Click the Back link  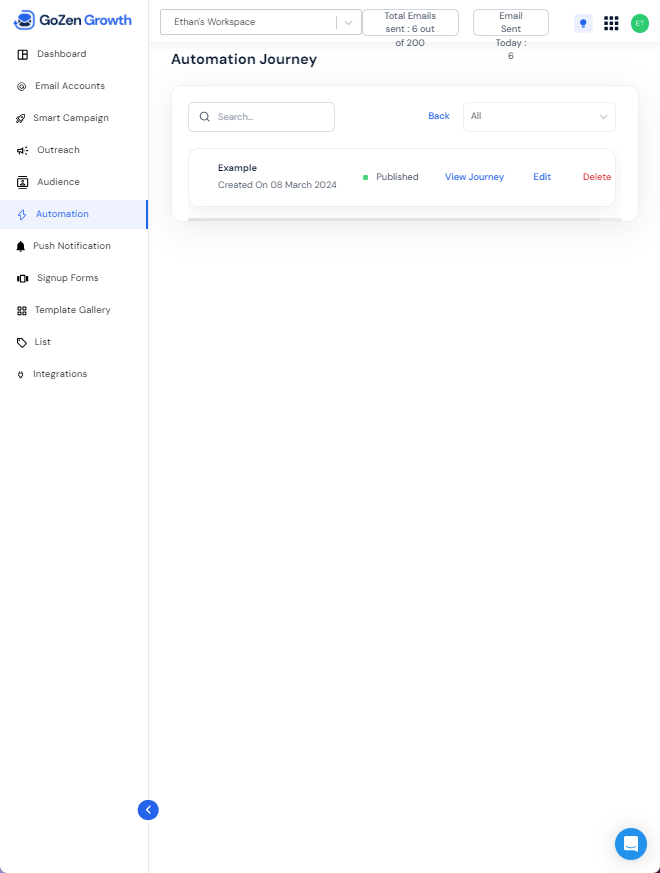tap(439, 116)
